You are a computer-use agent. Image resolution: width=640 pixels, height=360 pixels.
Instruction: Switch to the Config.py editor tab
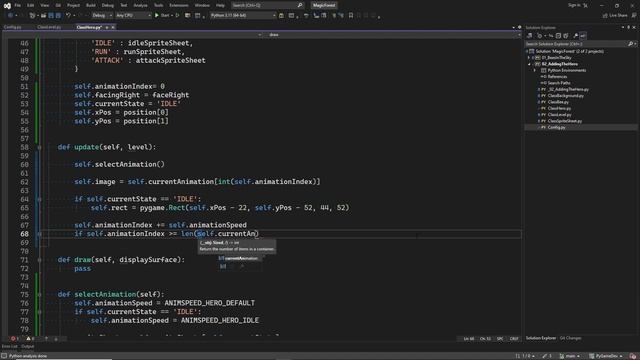13,27
